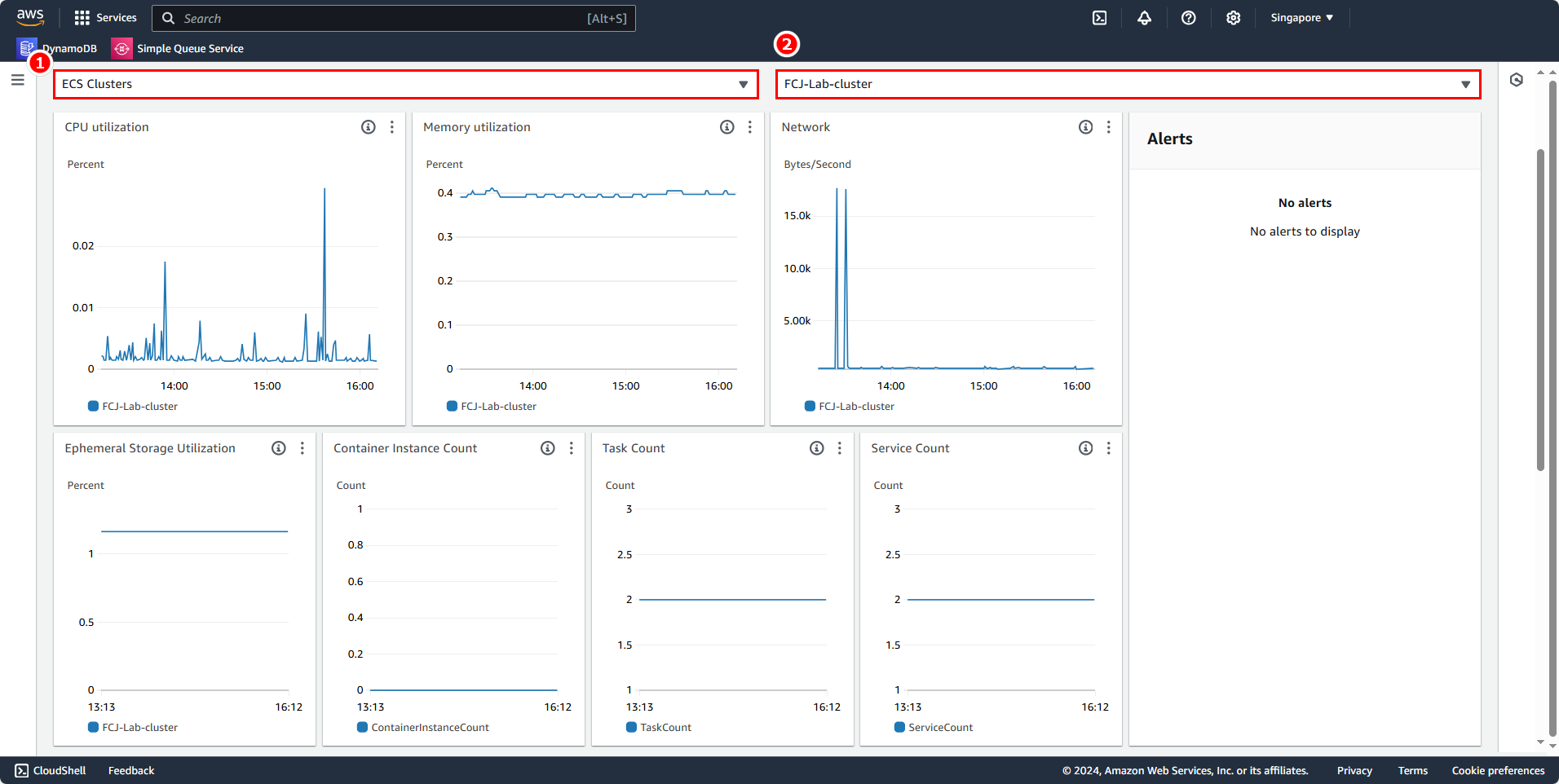Image resolution: width=1559 pixels, height=784 pixels.
Task: Click the Service Count widget title
Action: coord(910,448)
